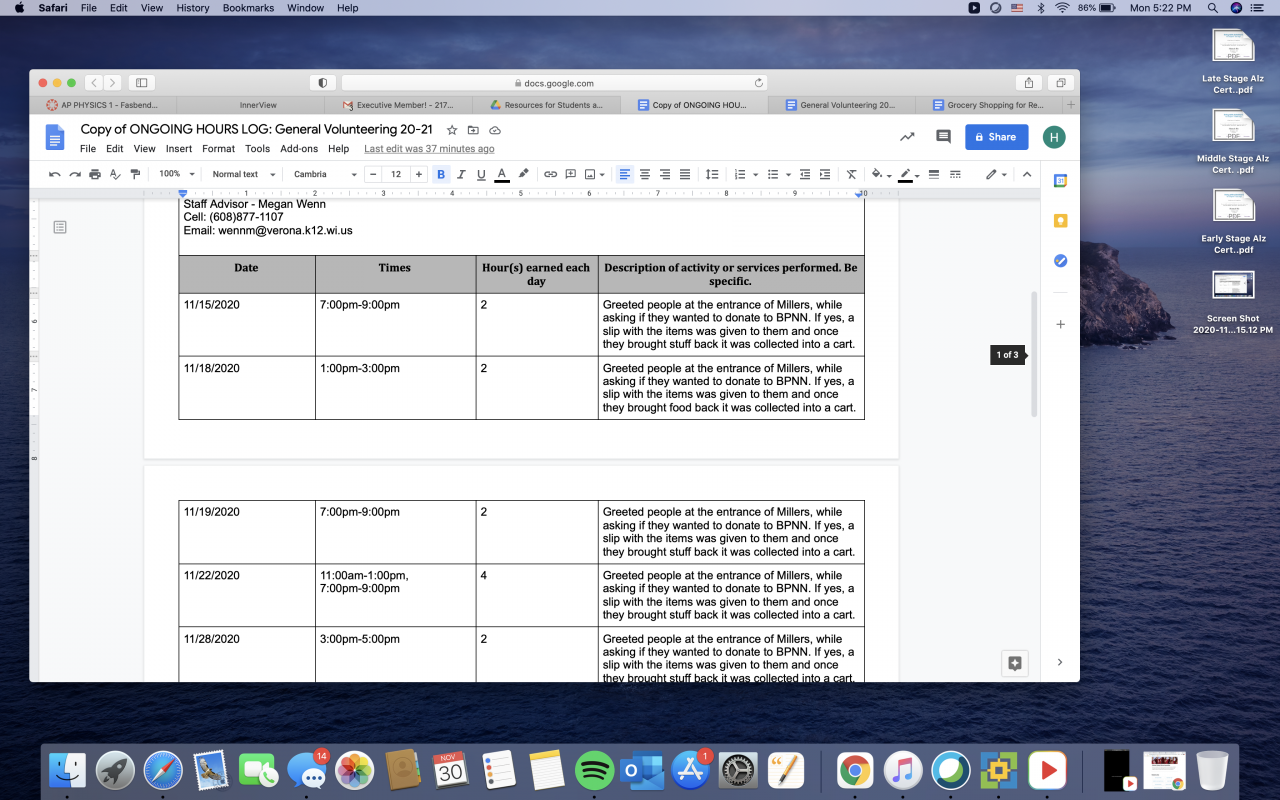Toggle the Safari sidebar

141,83
